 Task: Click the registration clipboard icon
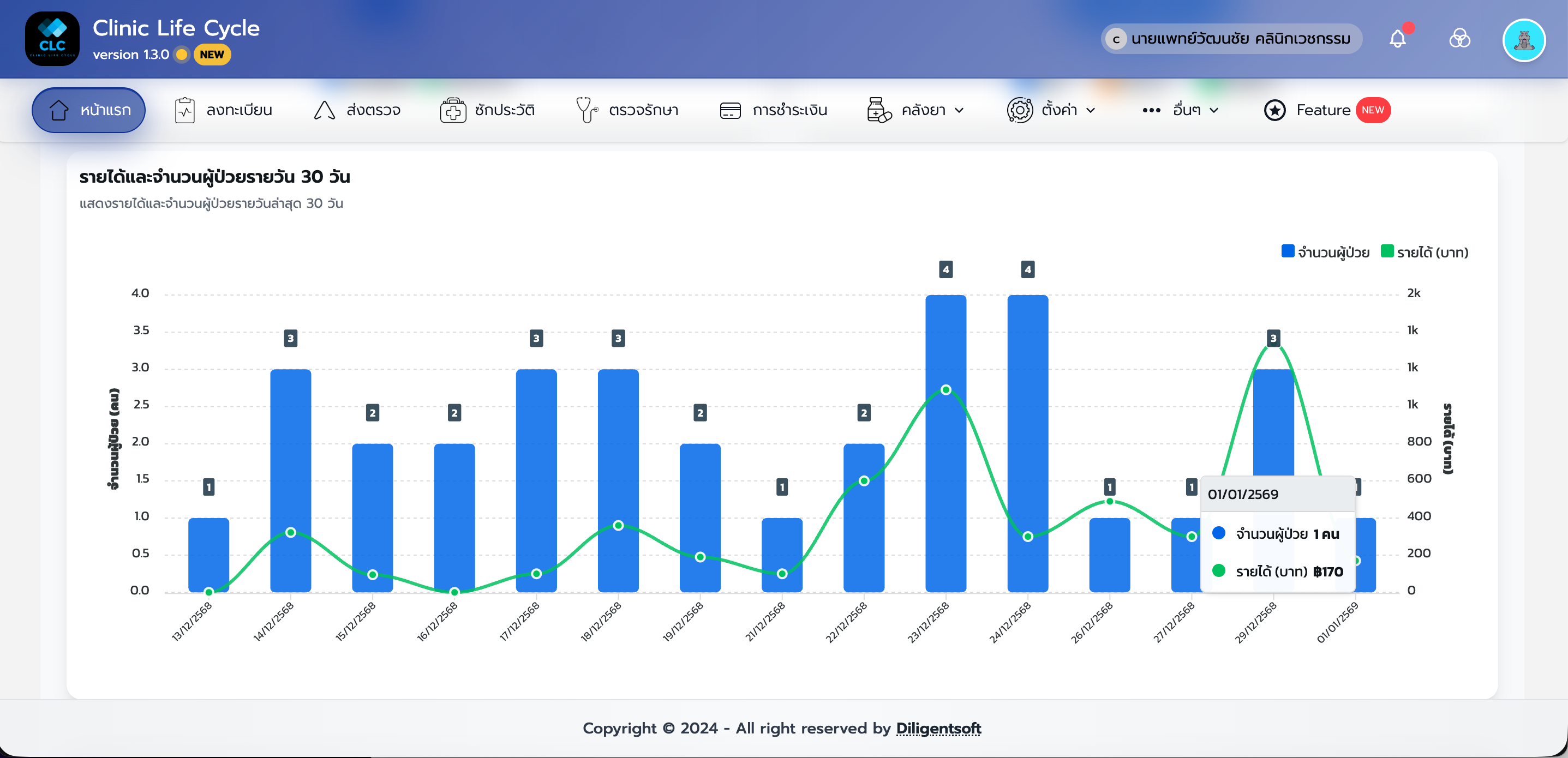coord(184,110)
